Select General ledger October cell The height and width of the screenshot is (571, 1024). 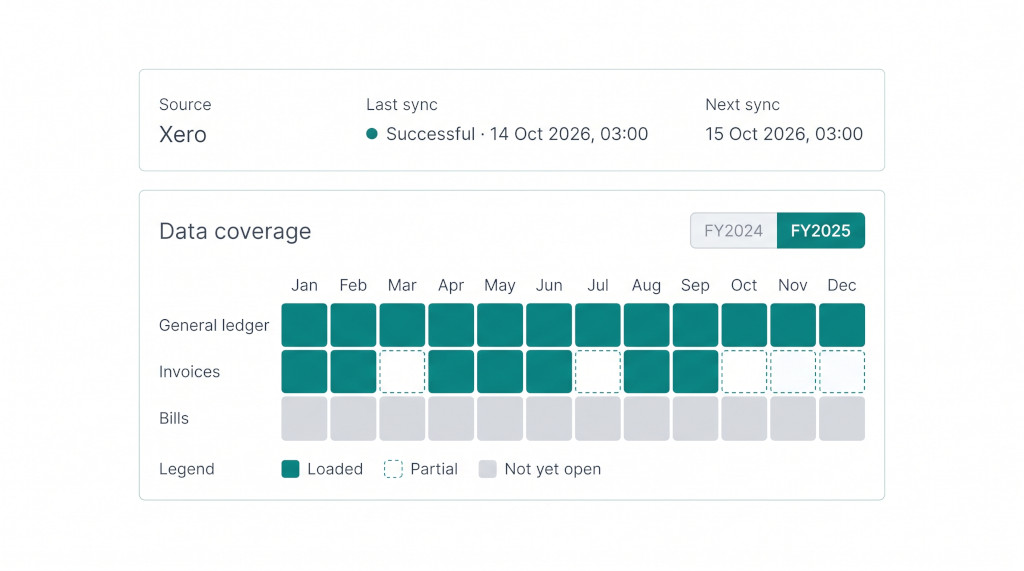[744, 325]
